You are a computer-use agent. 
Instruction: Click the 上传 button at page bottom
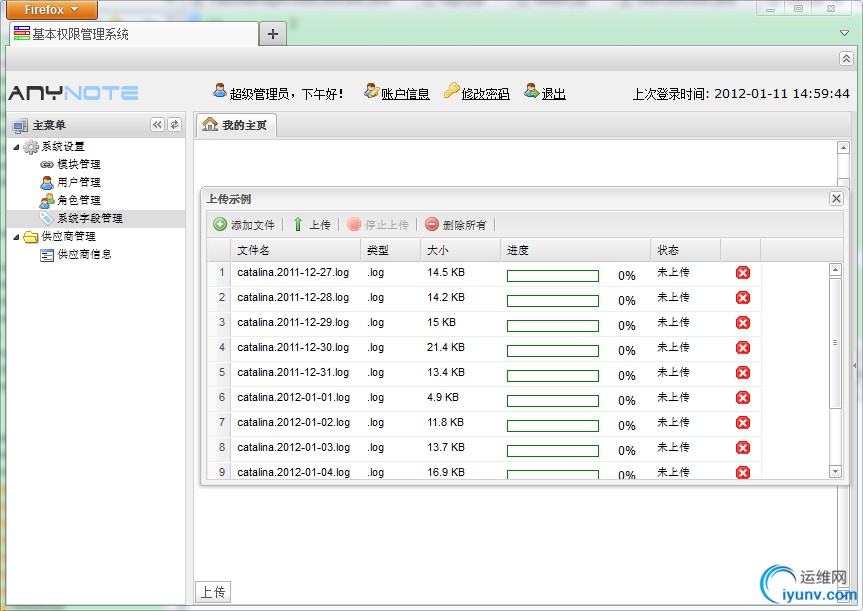213,592
